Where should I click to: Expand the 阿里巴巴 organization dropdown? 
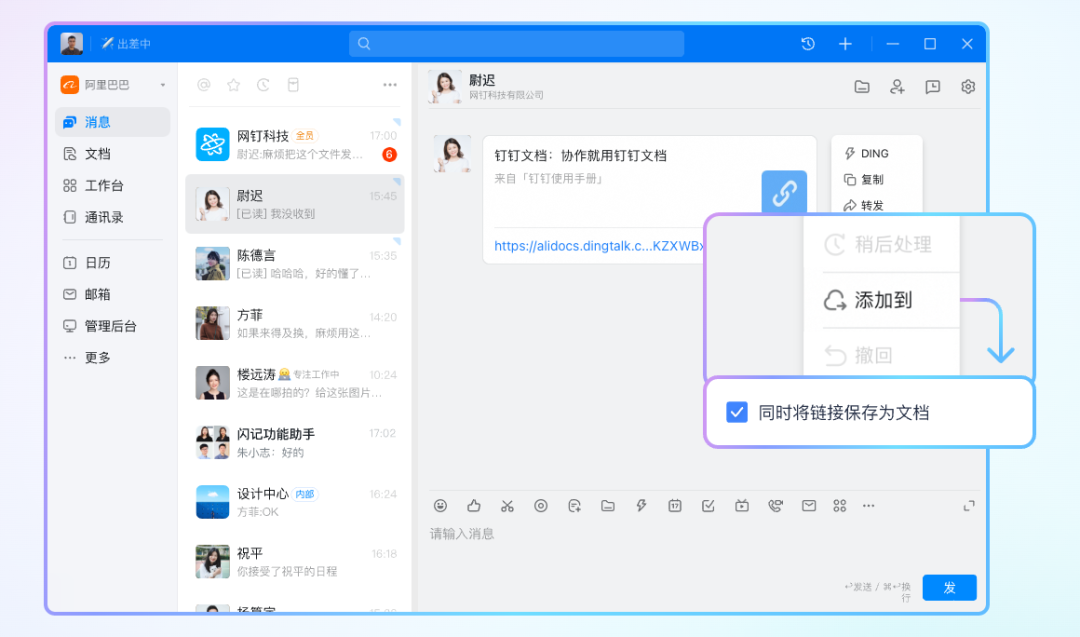163,86
